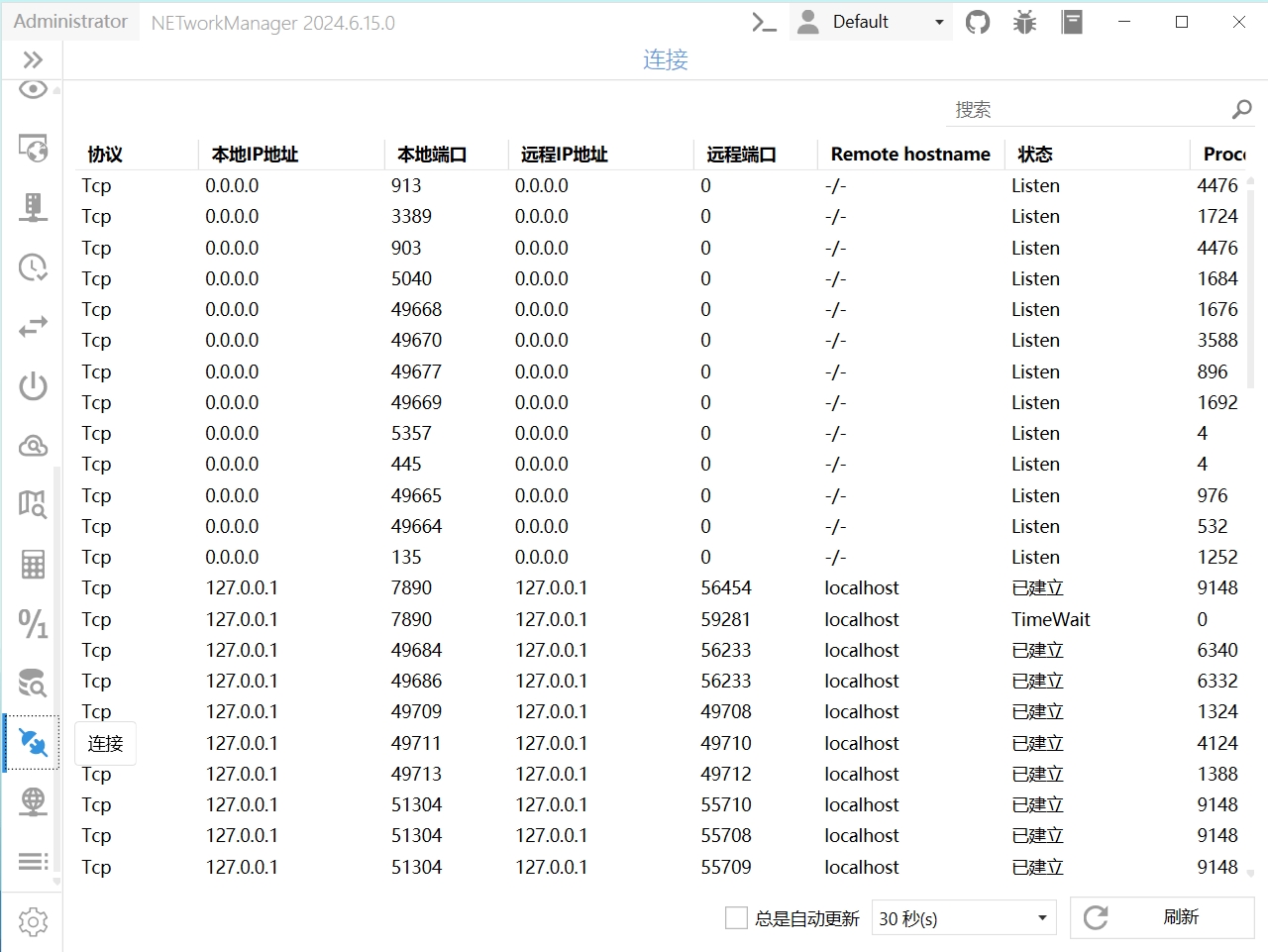Click process ID 3588 cell
This screenshot has width=1268, height=952.
(x=1217, y=340)
